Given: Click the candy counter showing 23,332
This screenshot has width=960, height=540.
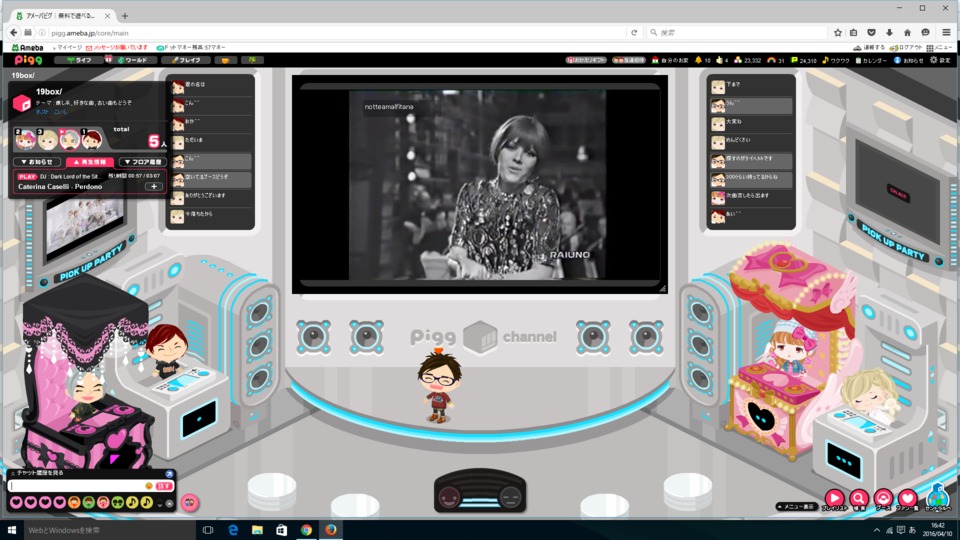Looking at the screenshot, I should (748, 60).
